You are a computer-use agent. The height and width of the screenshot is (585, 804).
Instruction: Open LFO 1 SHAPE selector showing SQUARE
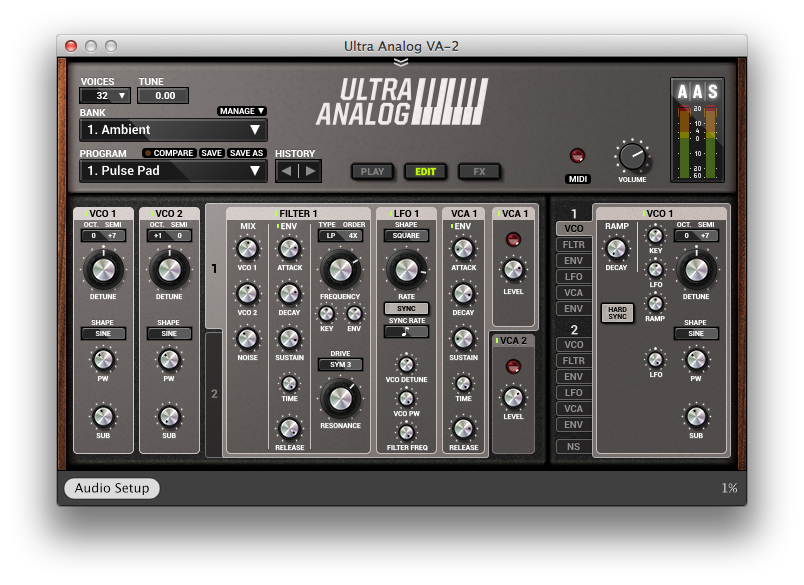[406, 236]
